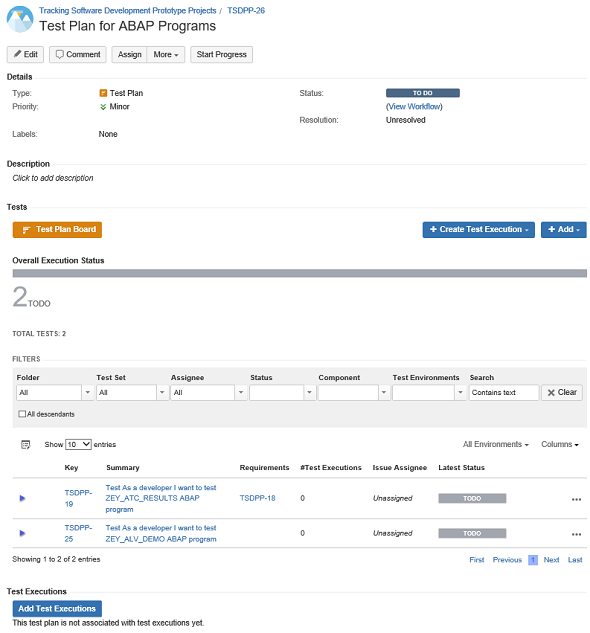Open actions ellipsis for TSDPP-25 row

pos(576,534)
